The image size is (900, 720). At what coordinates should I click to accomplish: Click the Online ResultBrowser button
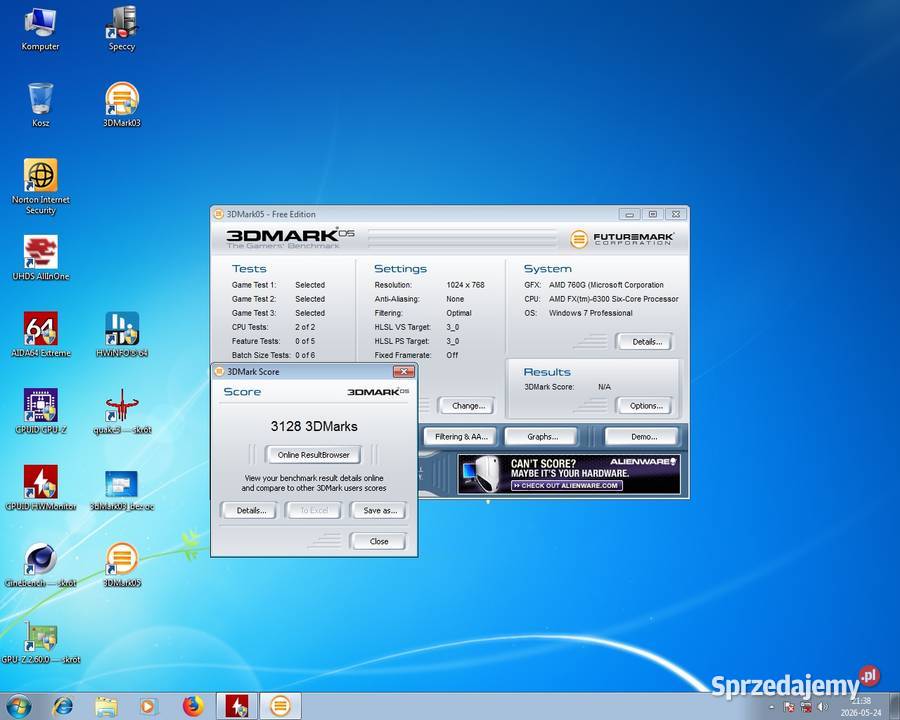click(x=313, y=455)
